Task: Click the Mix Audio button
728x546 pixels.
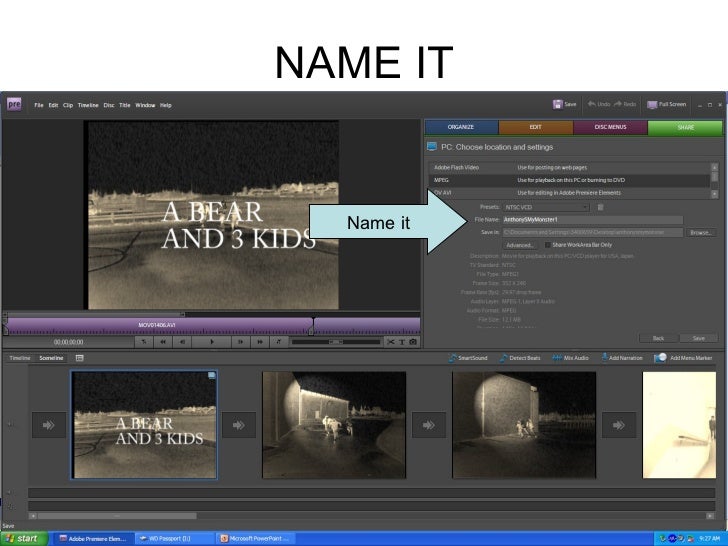Action: [571, 358]
